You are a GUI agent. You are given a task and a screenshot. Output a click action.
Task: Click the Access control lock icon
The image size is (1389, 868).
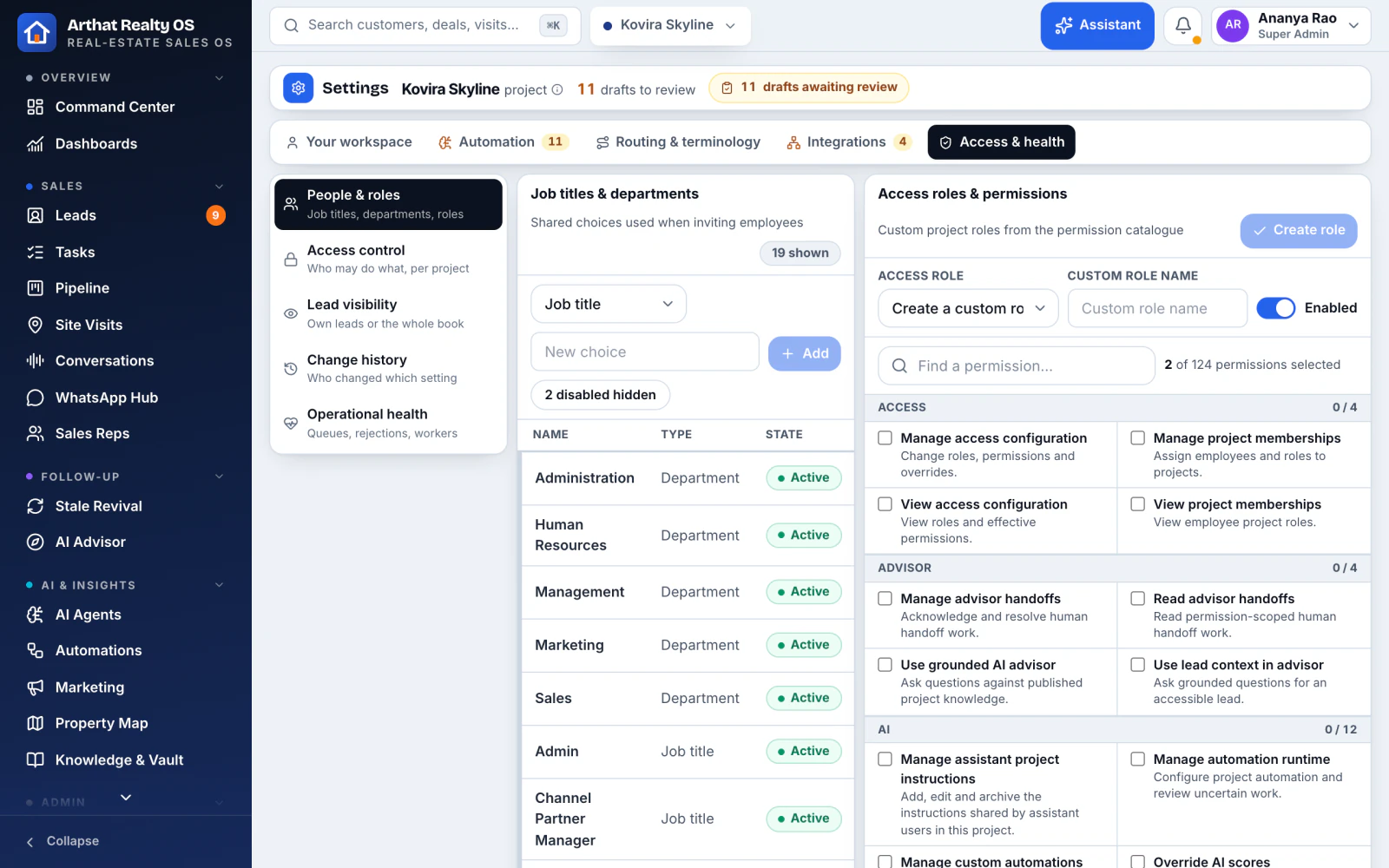(291, 260)
